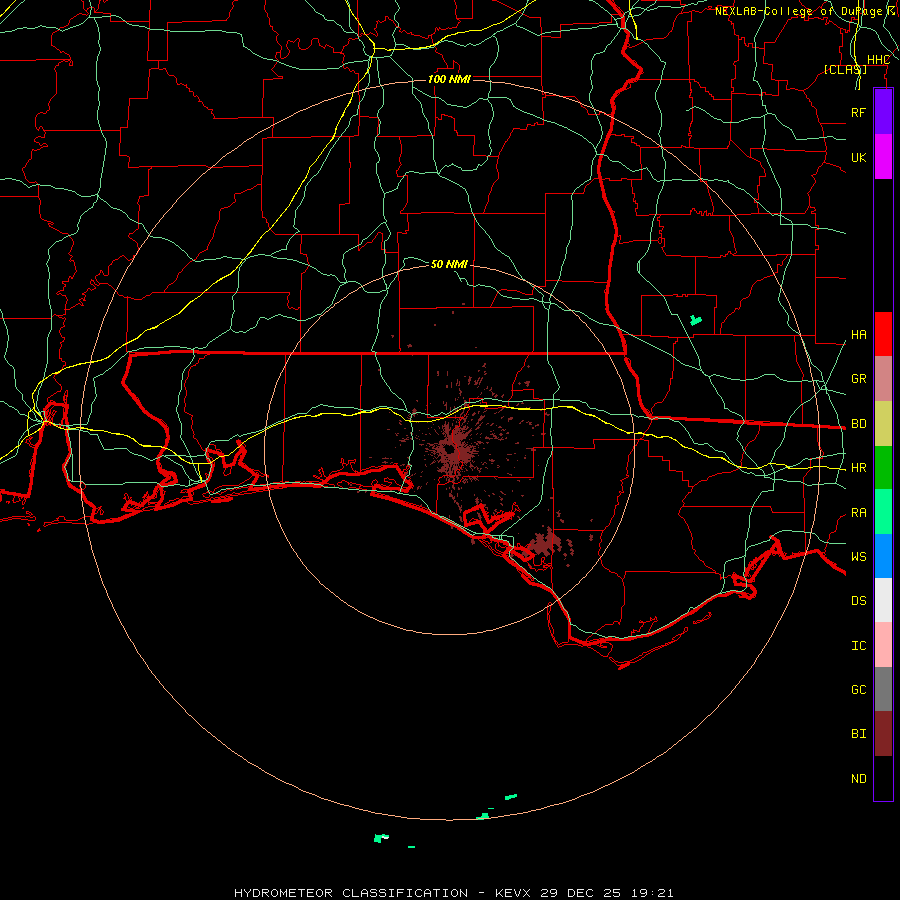The height and width of the screenshot is (900, 900).
Task: Click the 100 NMI range ring label
Action: click(x=449, y=79)
